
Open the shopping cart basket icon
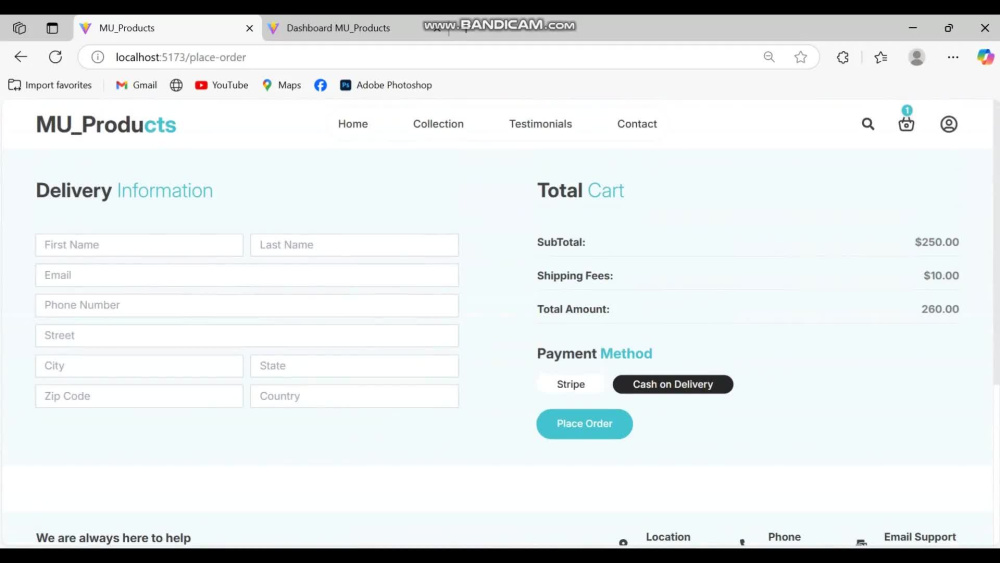pyautogui.click(x=906, y=124)
